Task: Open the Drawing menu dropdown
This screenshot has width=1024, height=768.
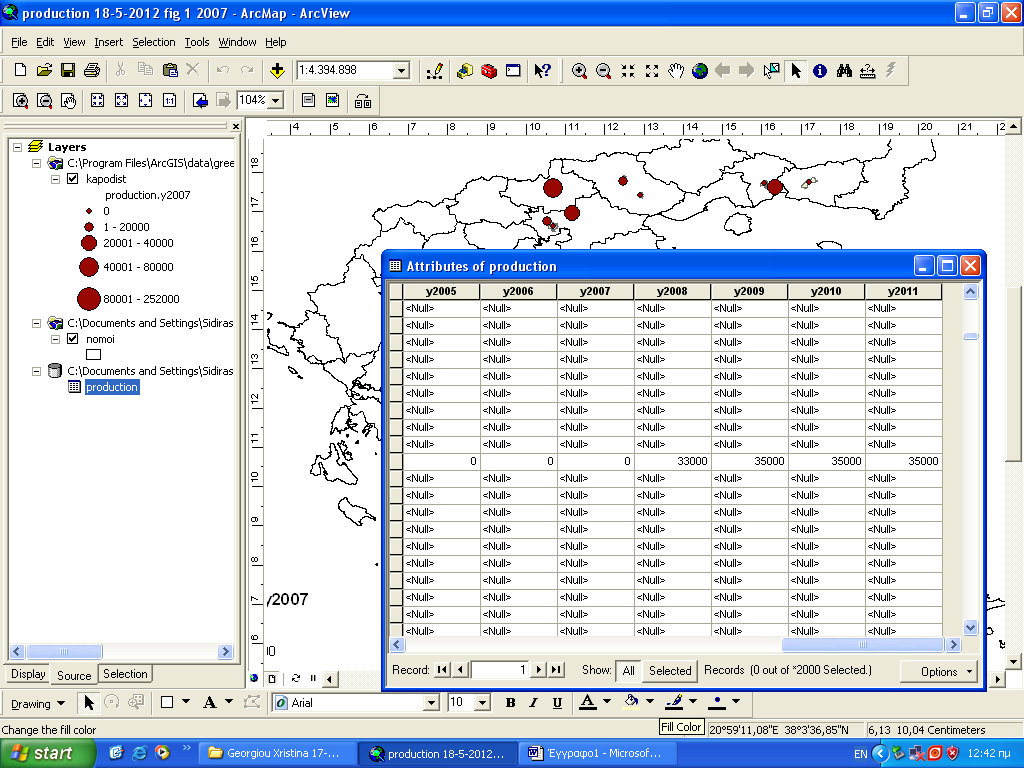Action: pyautogui.click(x=38, y=703)
